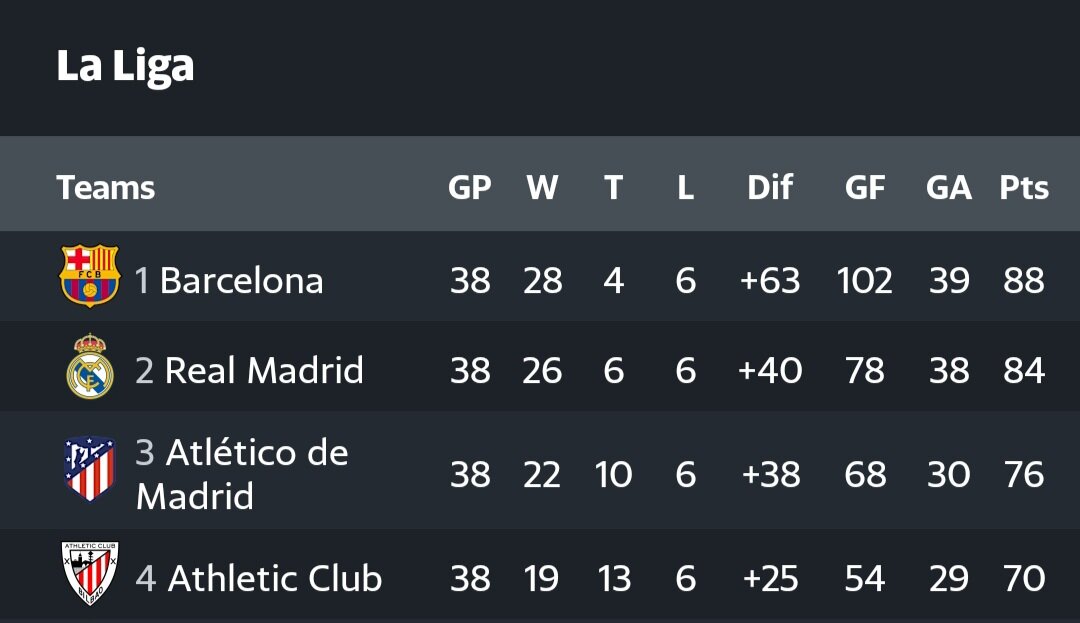Open the Real Madrid team link
This screenshot has height=623, width=1080.
click(x=264, y=370)
